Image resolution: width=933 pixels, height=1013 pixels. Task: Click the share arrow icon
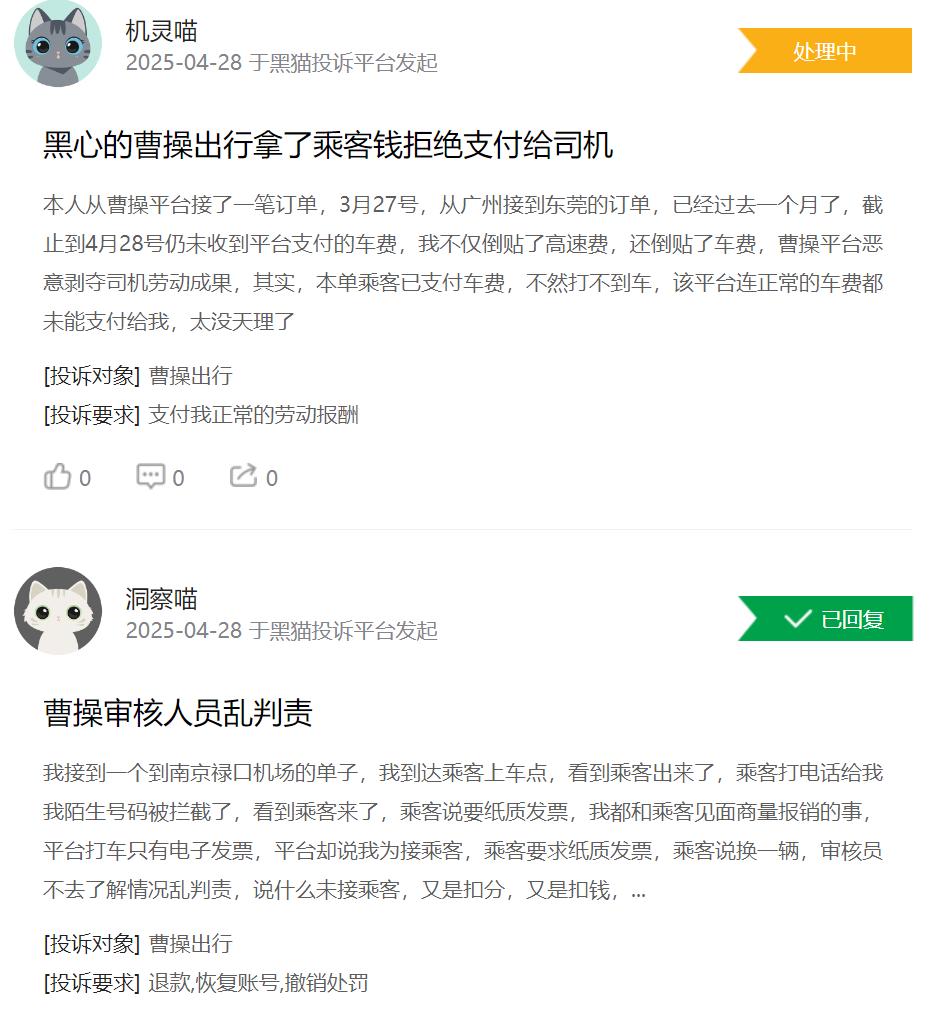[244, 475]
